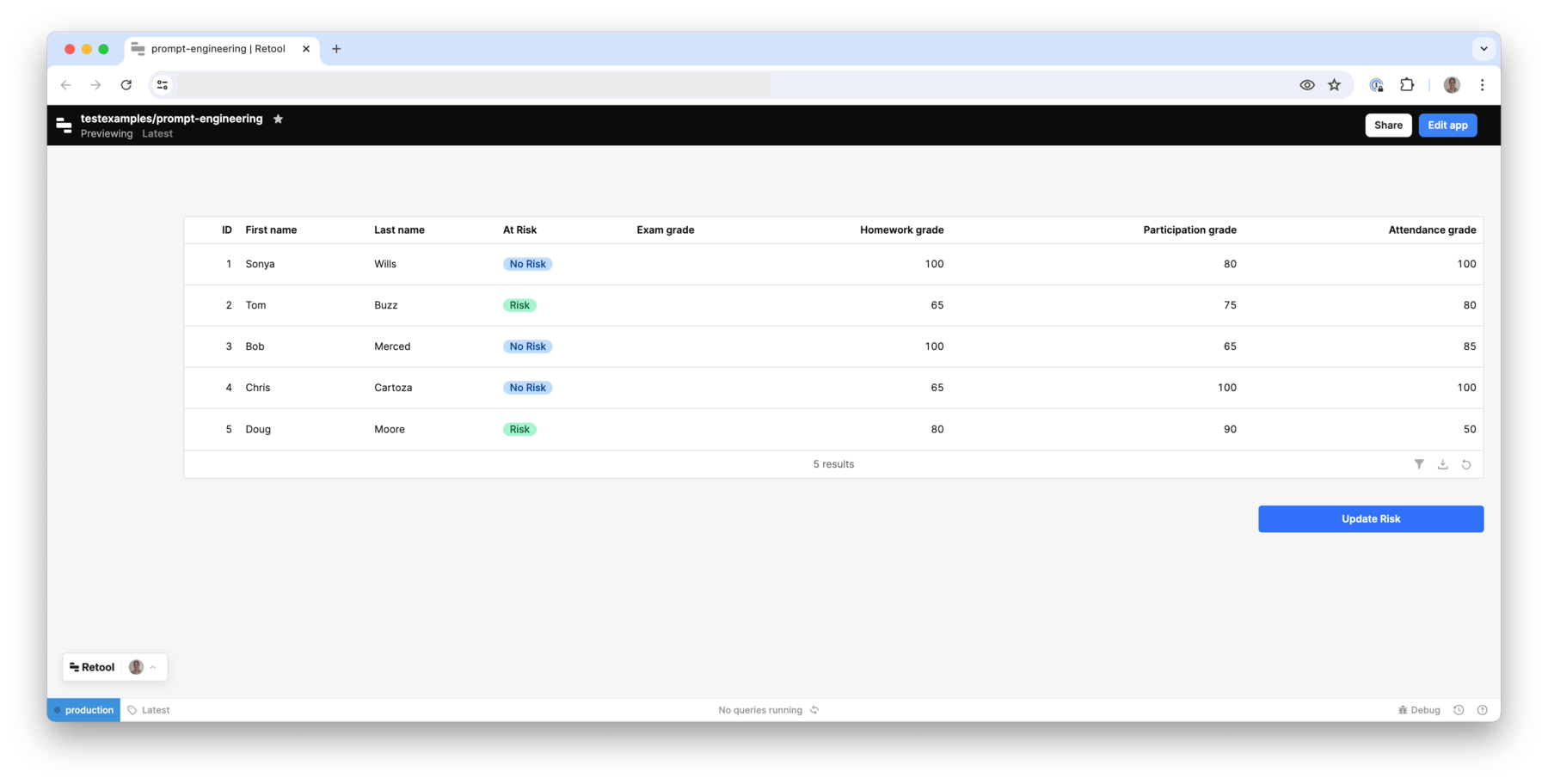Screen dimensions: 1548x784
Task: Open a new browser tab
Action: [336, 49]
